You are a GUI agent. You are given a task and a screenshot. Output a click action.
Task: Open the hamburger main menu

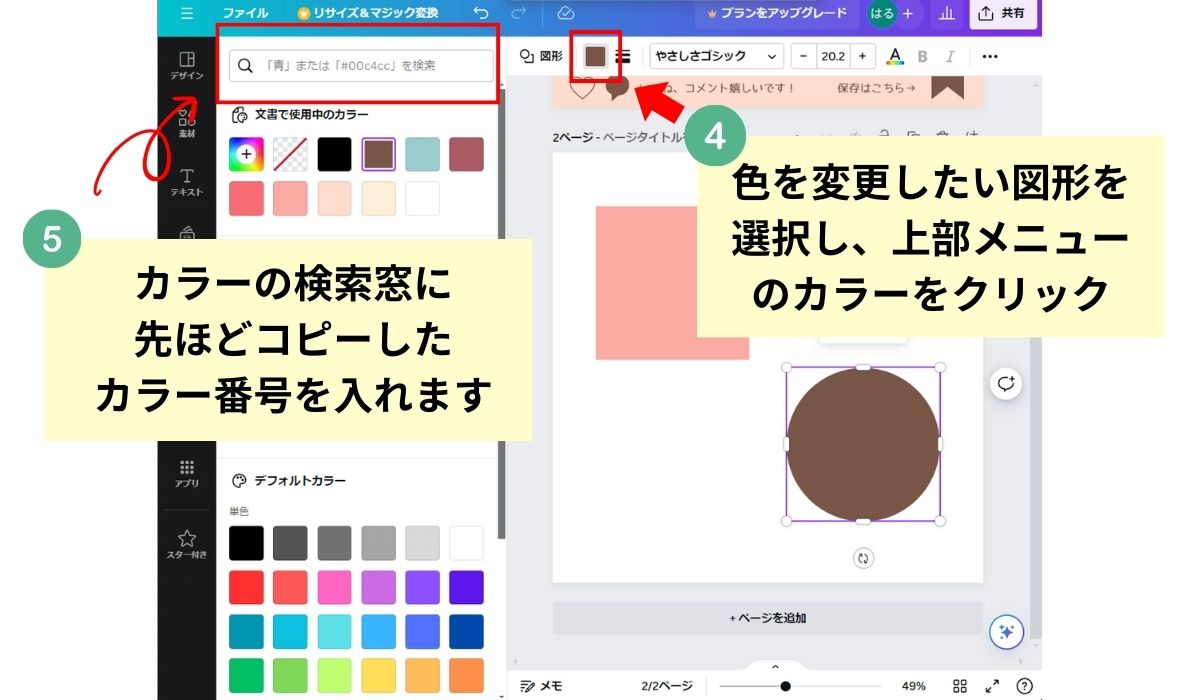pyautogui.click(x=187, y=13)
